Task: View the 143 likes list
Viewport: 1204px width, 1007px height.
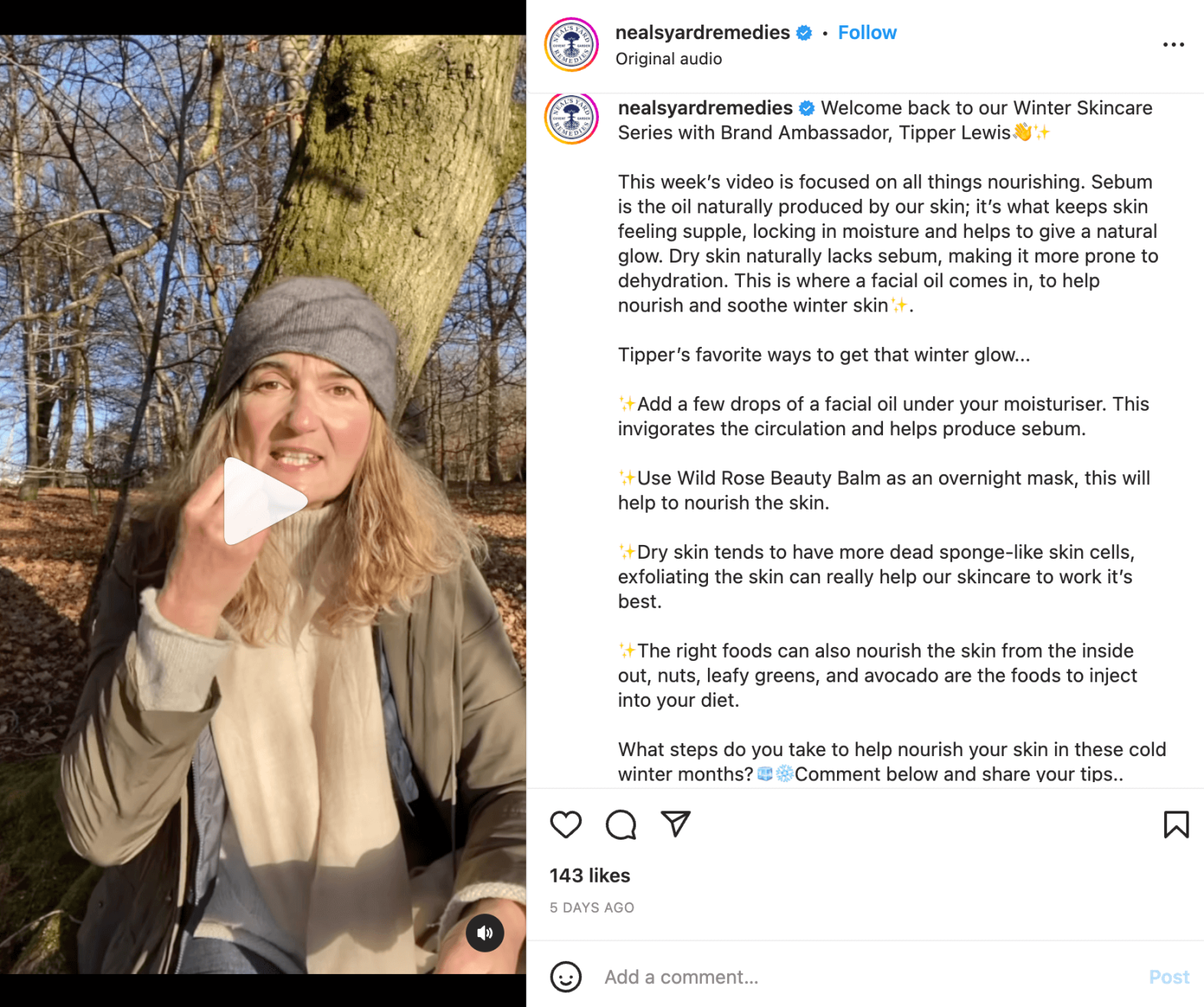Action: (590, 876)
